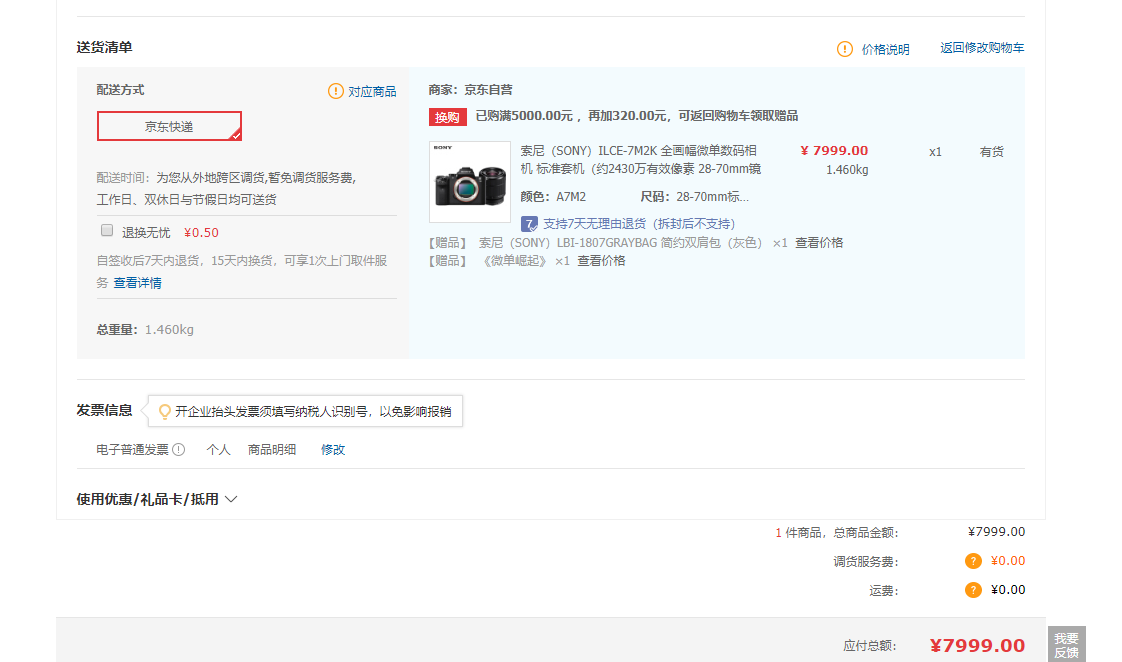
Task: Click info icon beside 电子普通发票
Action: pos(179,449)
